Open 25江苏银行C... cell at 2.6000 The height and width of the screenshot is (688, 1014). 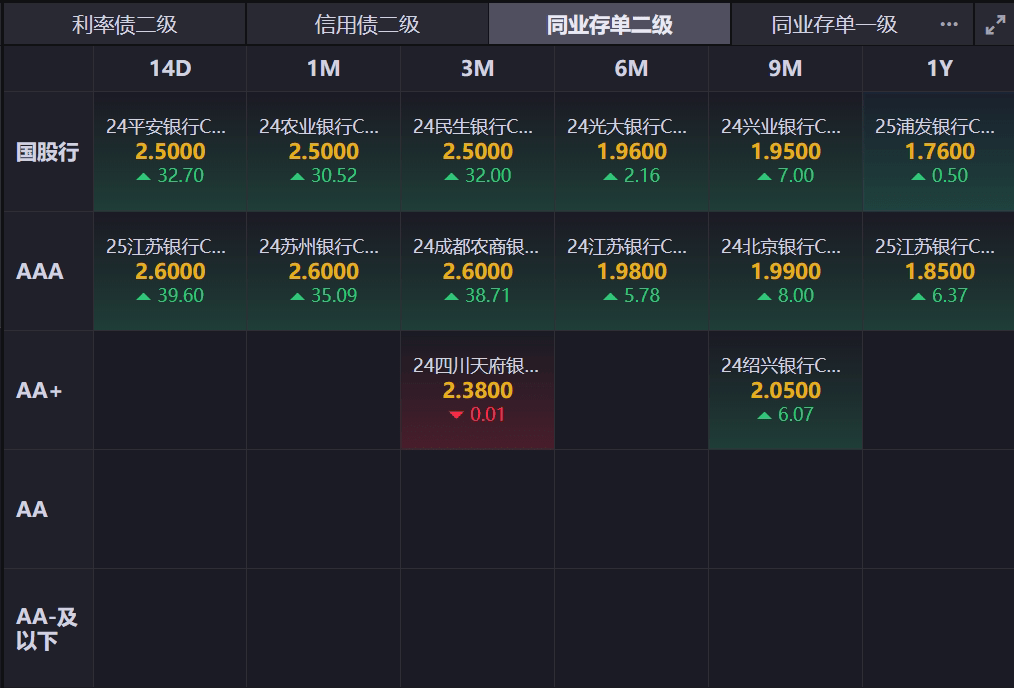pos(170,271)
